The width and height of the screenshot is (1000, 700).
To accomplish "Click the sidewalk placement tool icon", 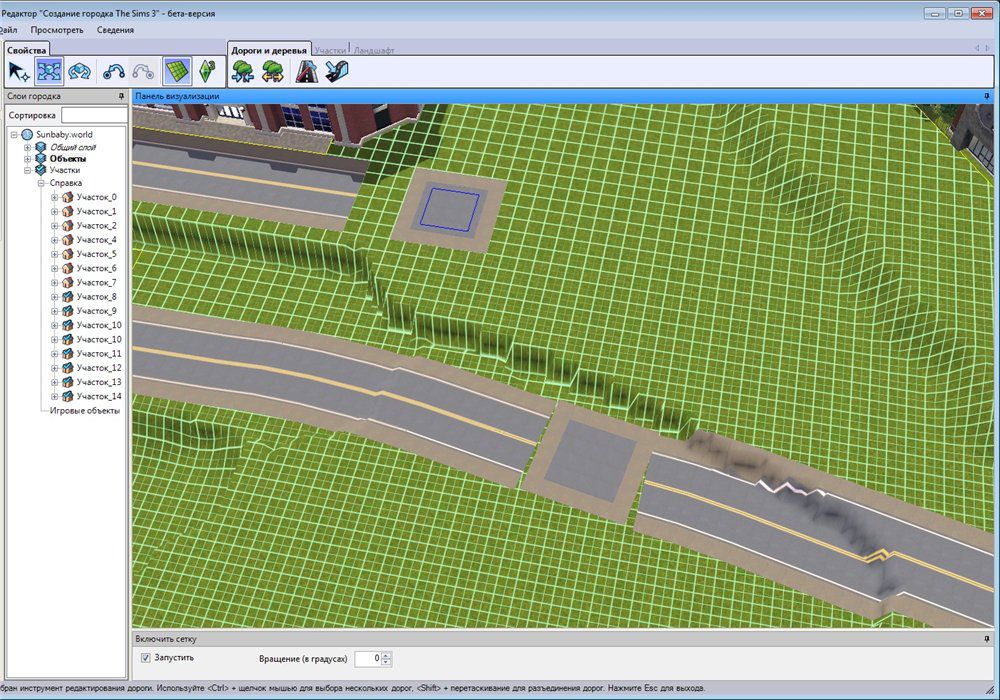I will tap(337, 71).
